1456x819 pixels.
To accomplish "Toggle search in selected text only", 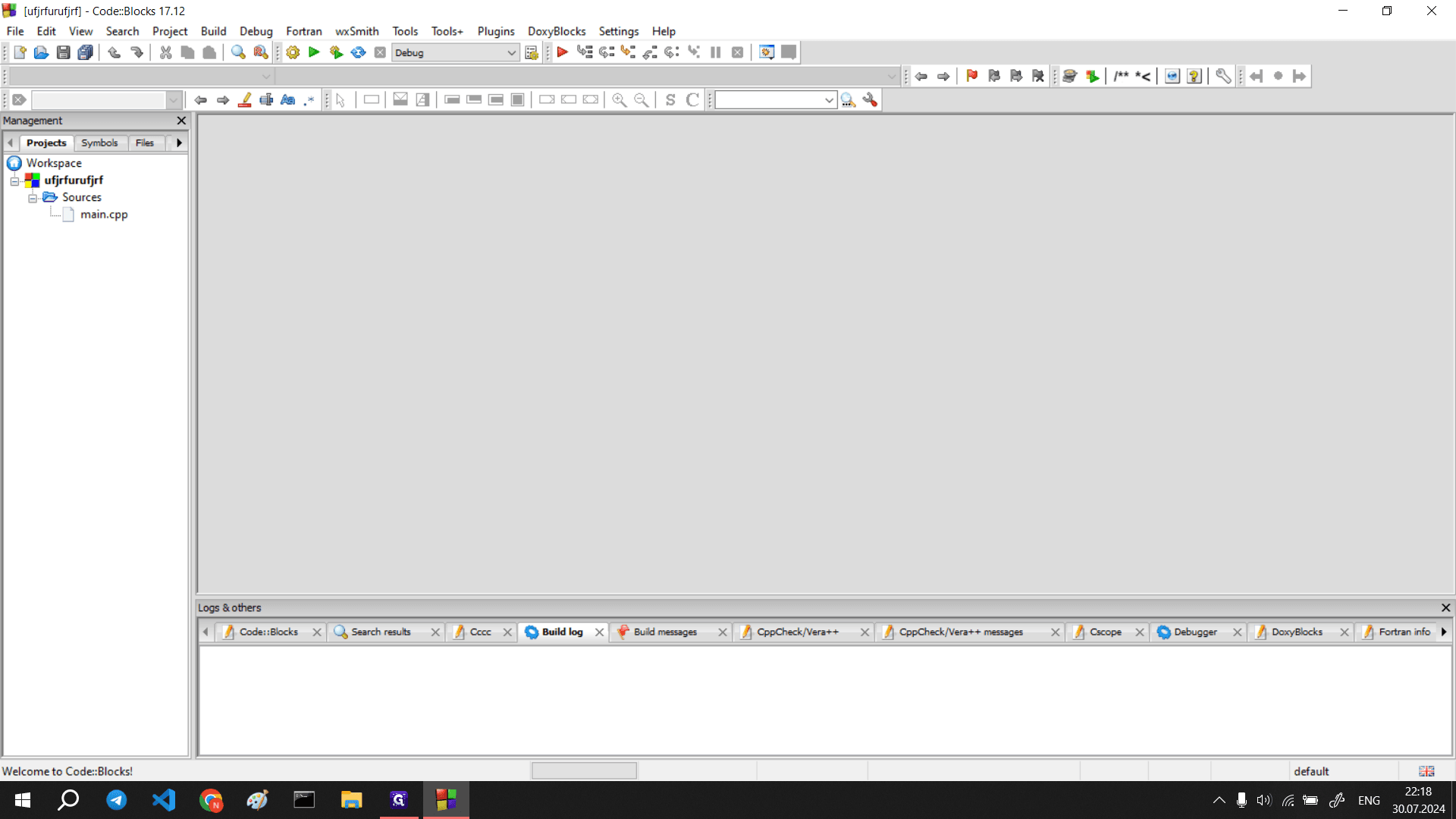I will 266,100.
